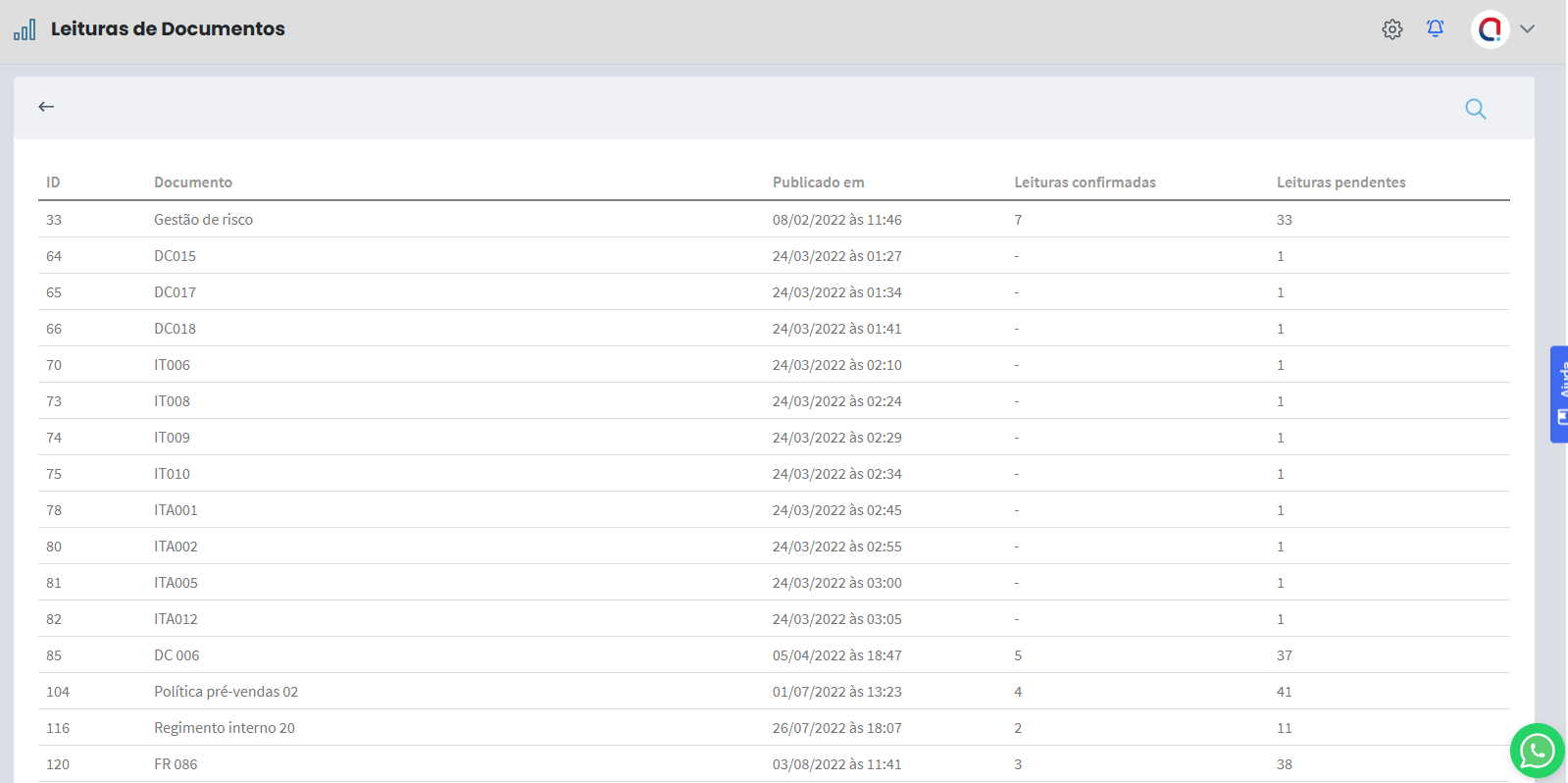Click the back arrow icon
Viewport: 1568px width, 783px height.
coord(46,107)
